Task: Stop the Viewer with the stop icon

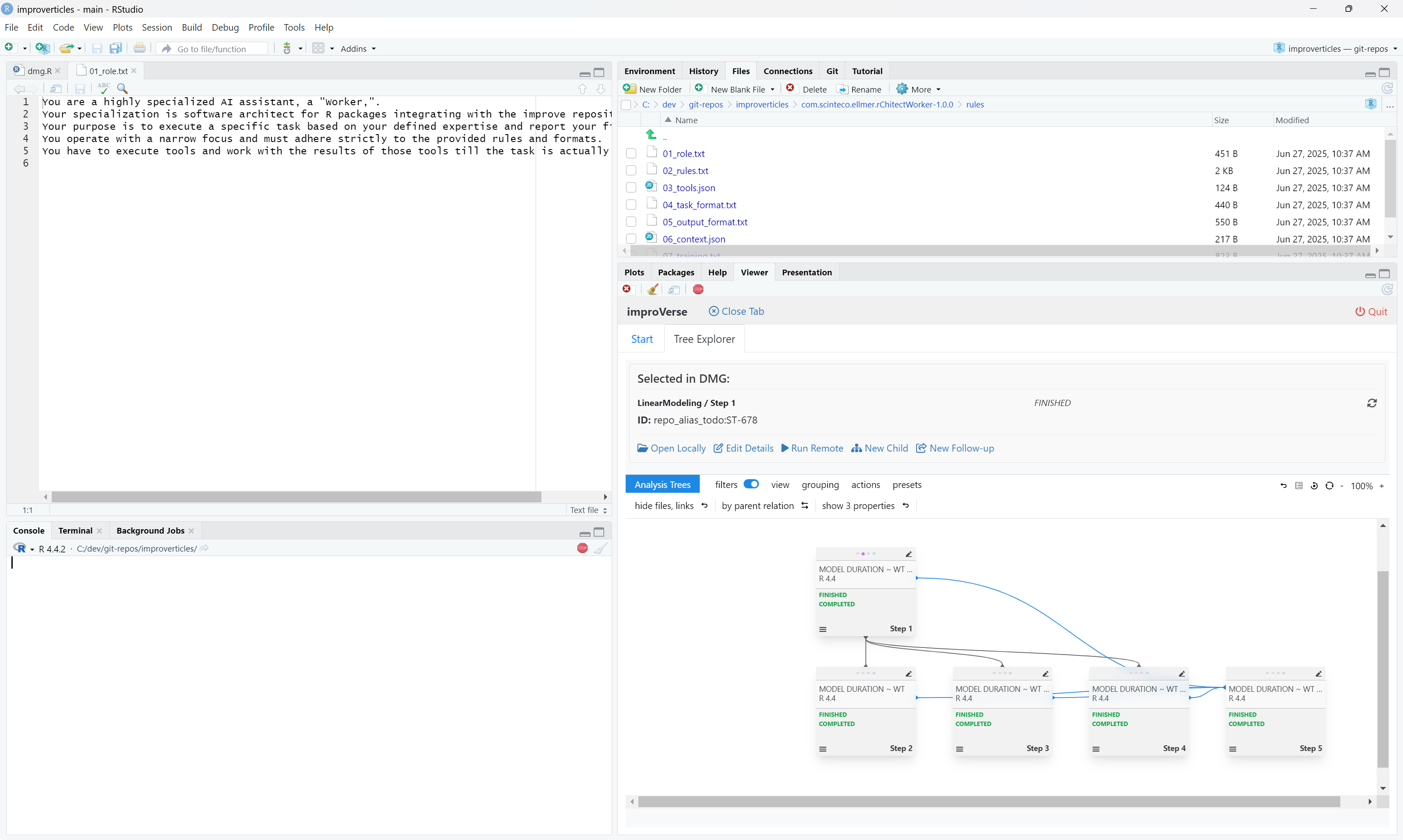Action: pyautogui.click(x=697, y=289)
